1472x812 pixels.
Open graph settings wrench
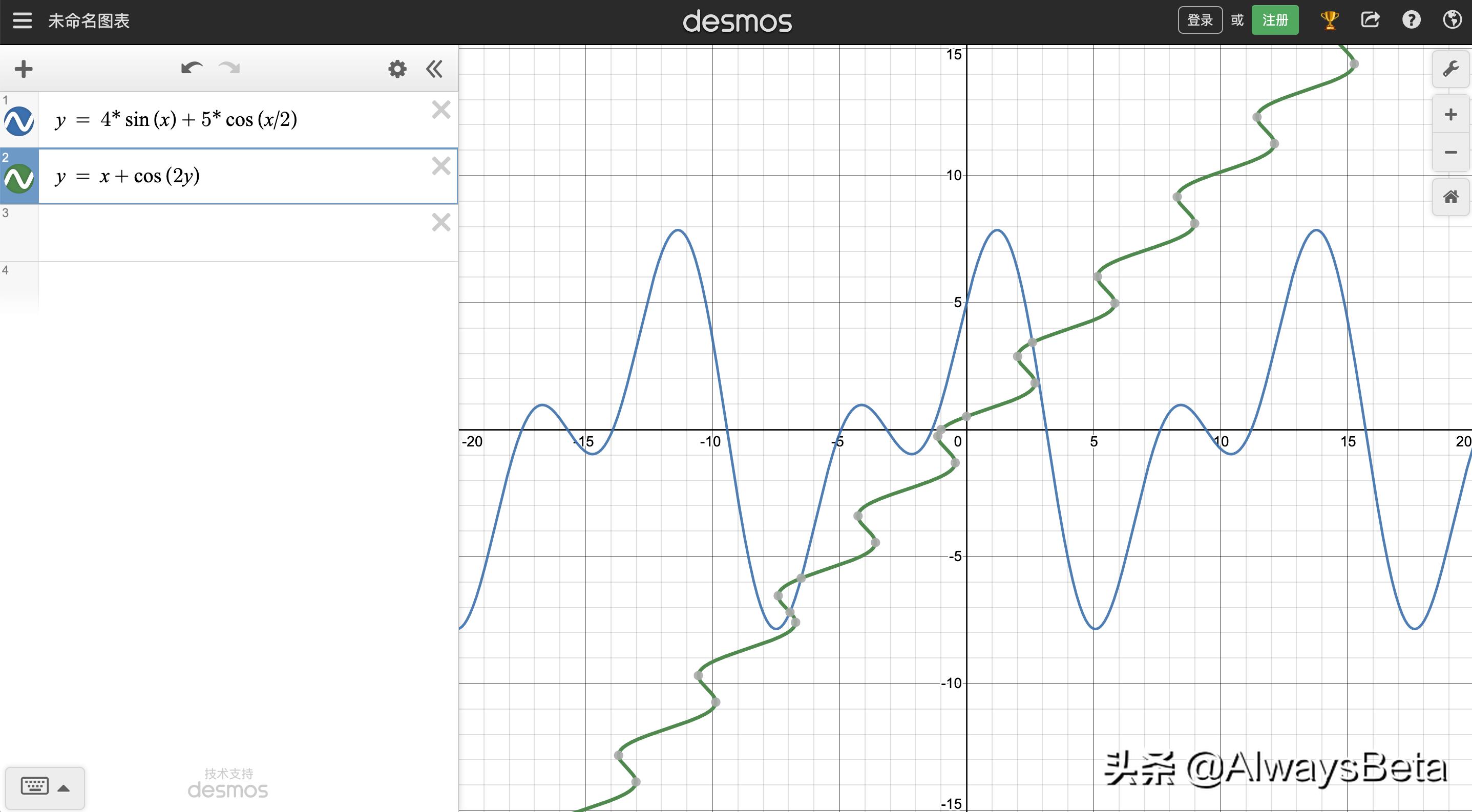coord(1450,70)
